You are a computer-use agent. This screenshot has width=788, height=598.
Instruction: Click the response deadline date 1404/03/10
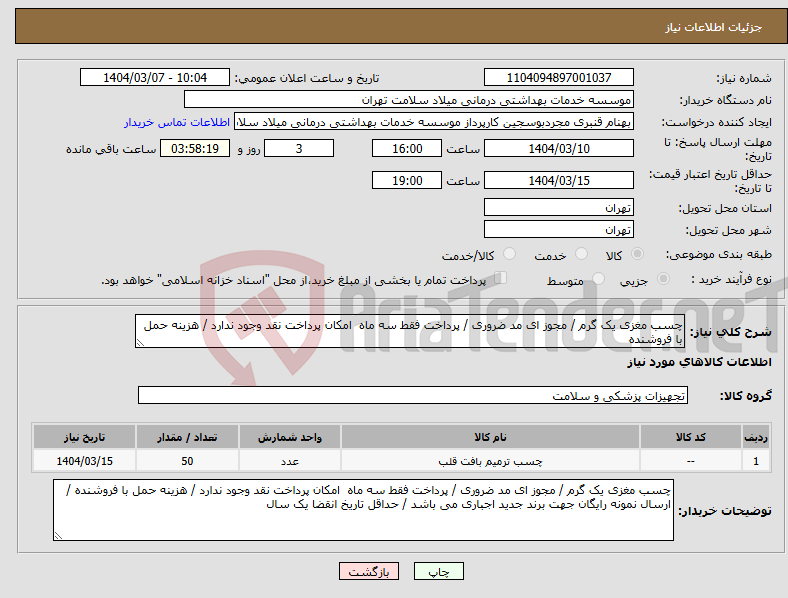pos(558,149)
